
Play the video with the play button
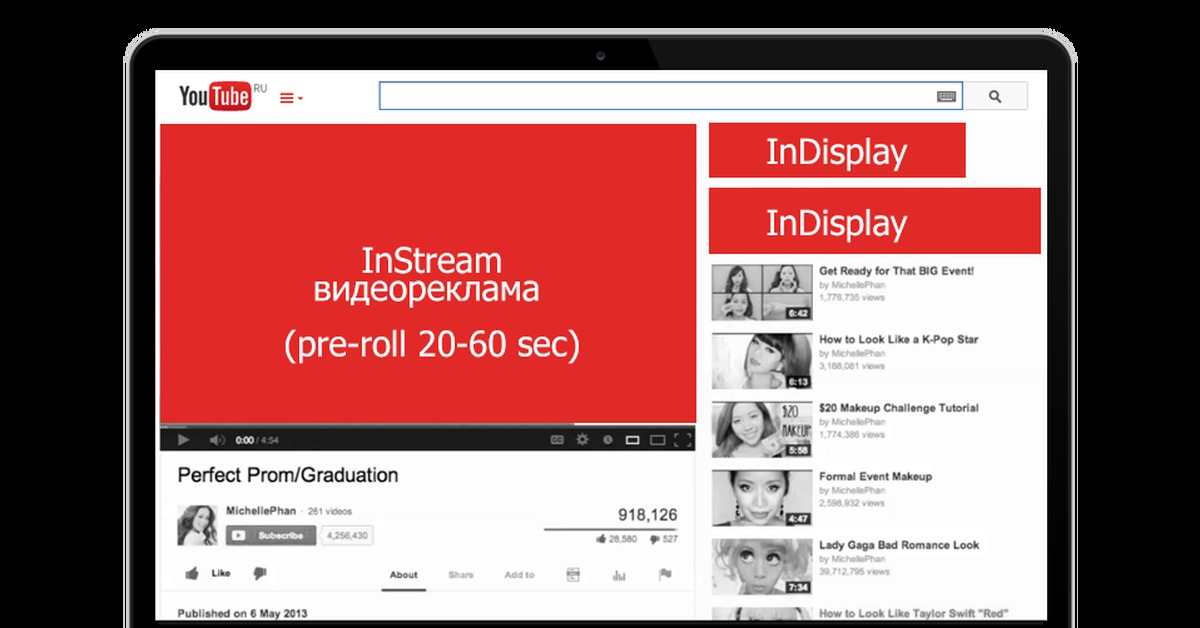183,439
